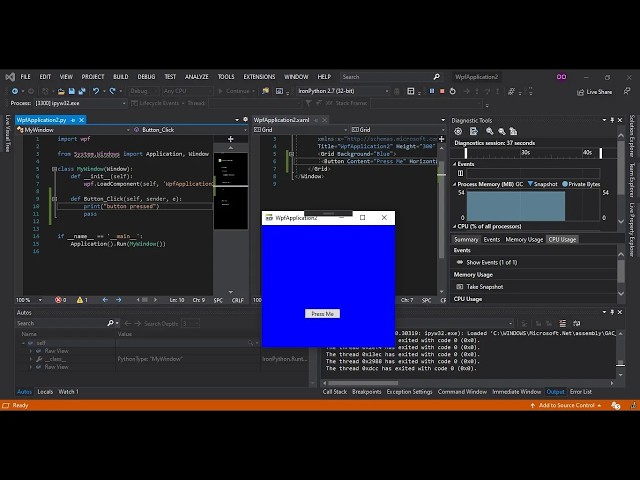Click the Autos search magnifier icon

[x=110, y=323]
